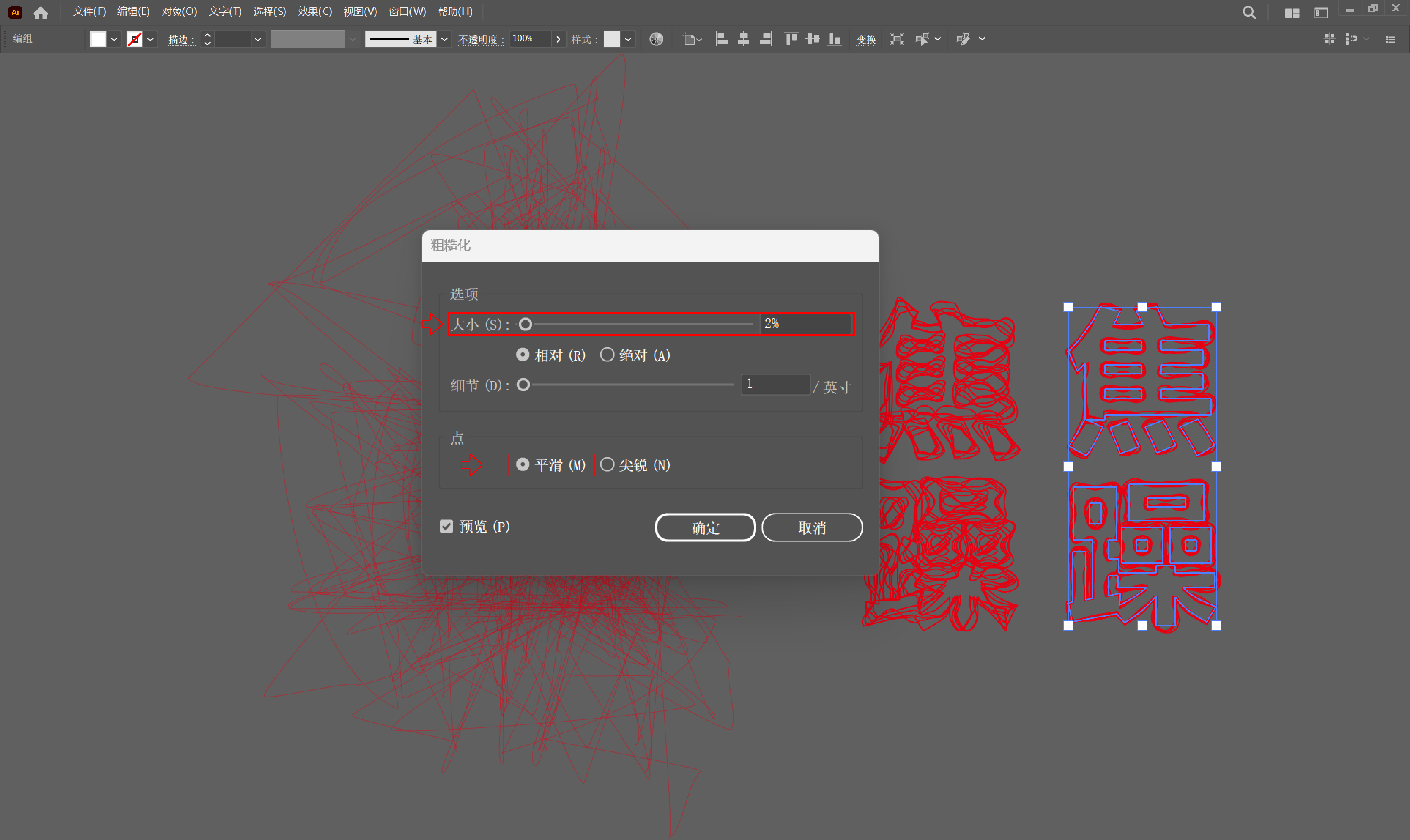1410x840 pixels.
Task: Open the 编辑(E) menu
Action: 133,11
